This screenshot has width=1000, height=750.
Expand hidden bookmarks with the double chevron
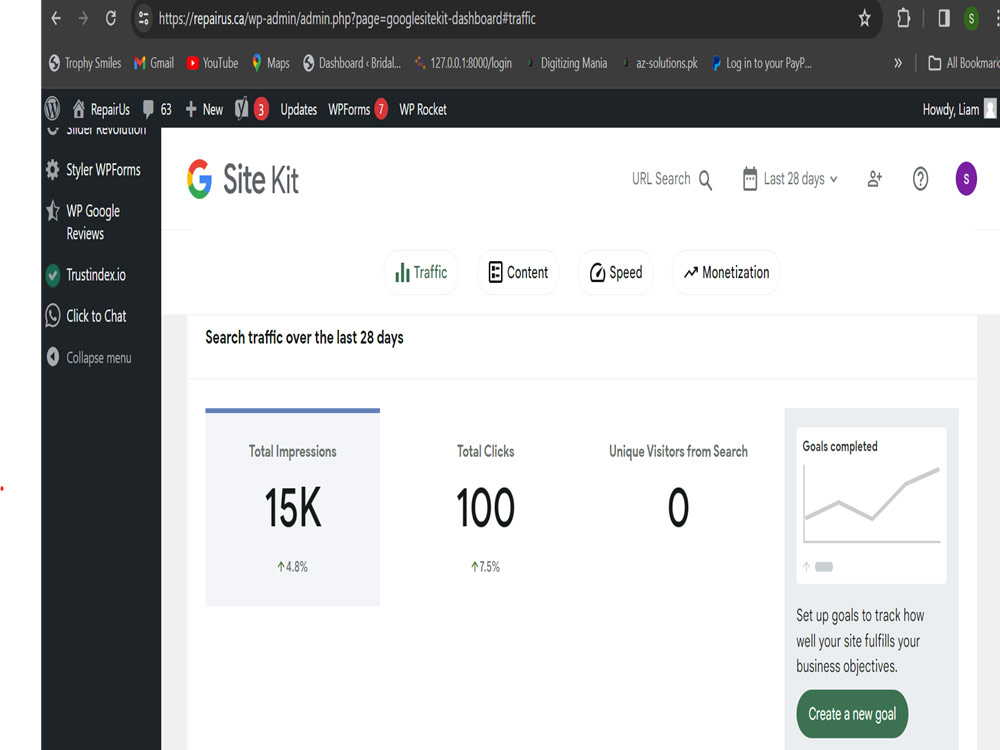click(x=898, y=63)
